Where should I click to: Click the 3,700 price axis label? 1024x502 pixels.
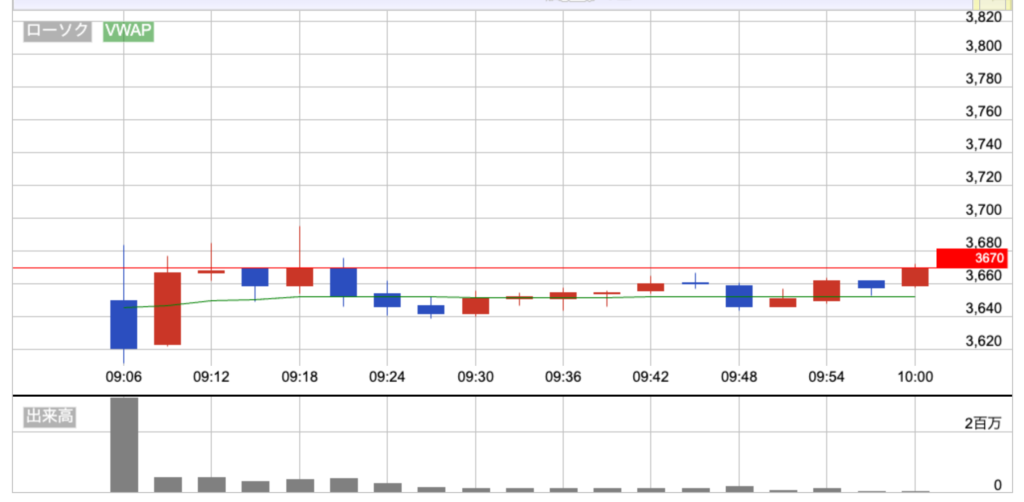983,210
